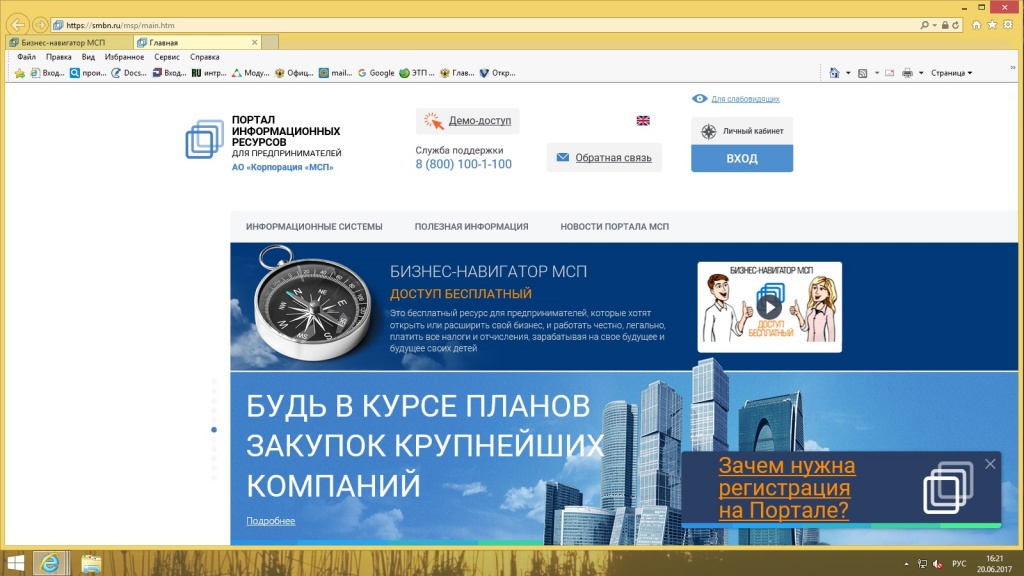Open the first Вход... favorites bookmark

47,73
